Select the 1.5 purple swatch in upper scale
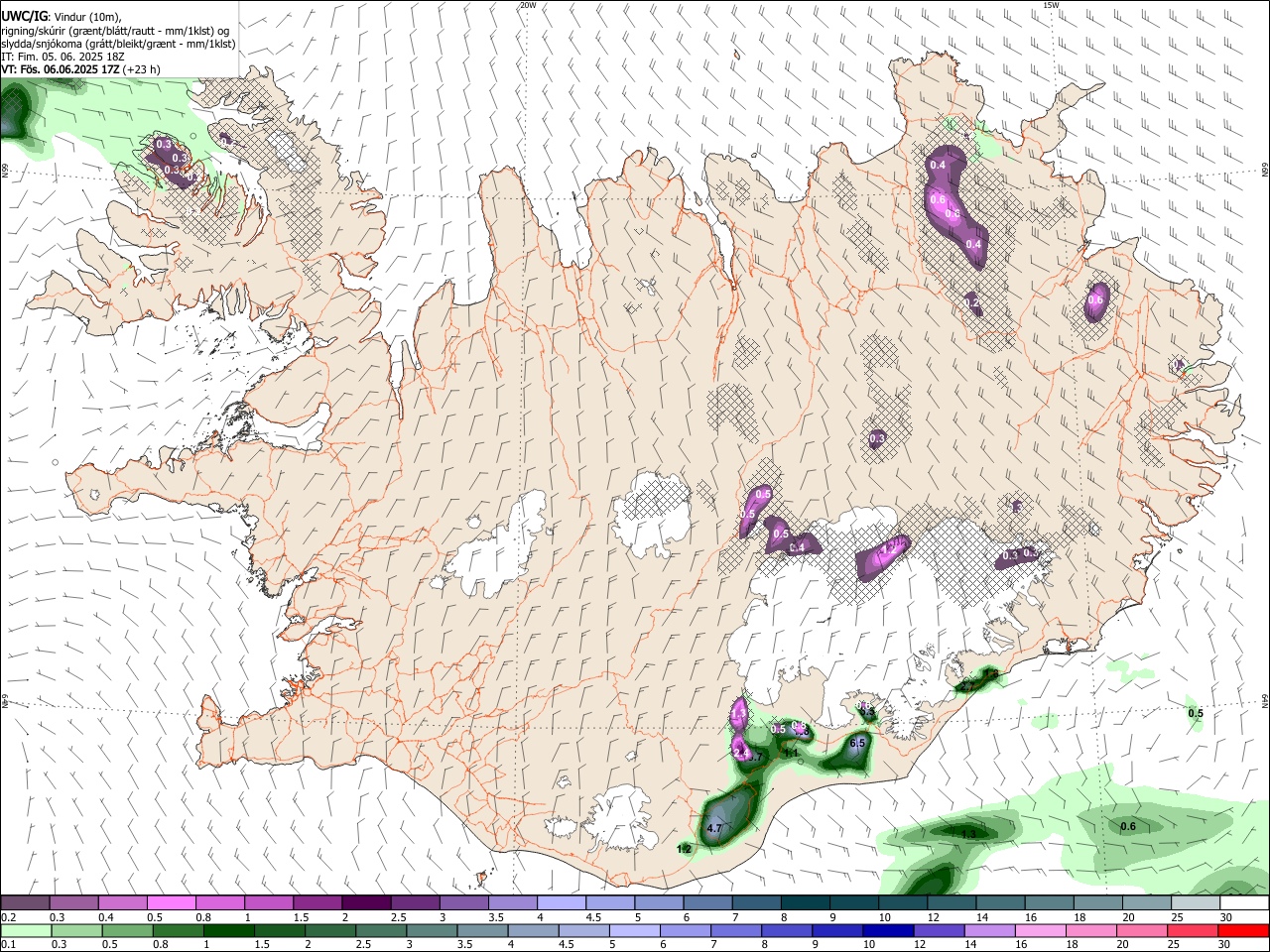This screenshot has height=952, width=1270. click(x=317, y=903)
